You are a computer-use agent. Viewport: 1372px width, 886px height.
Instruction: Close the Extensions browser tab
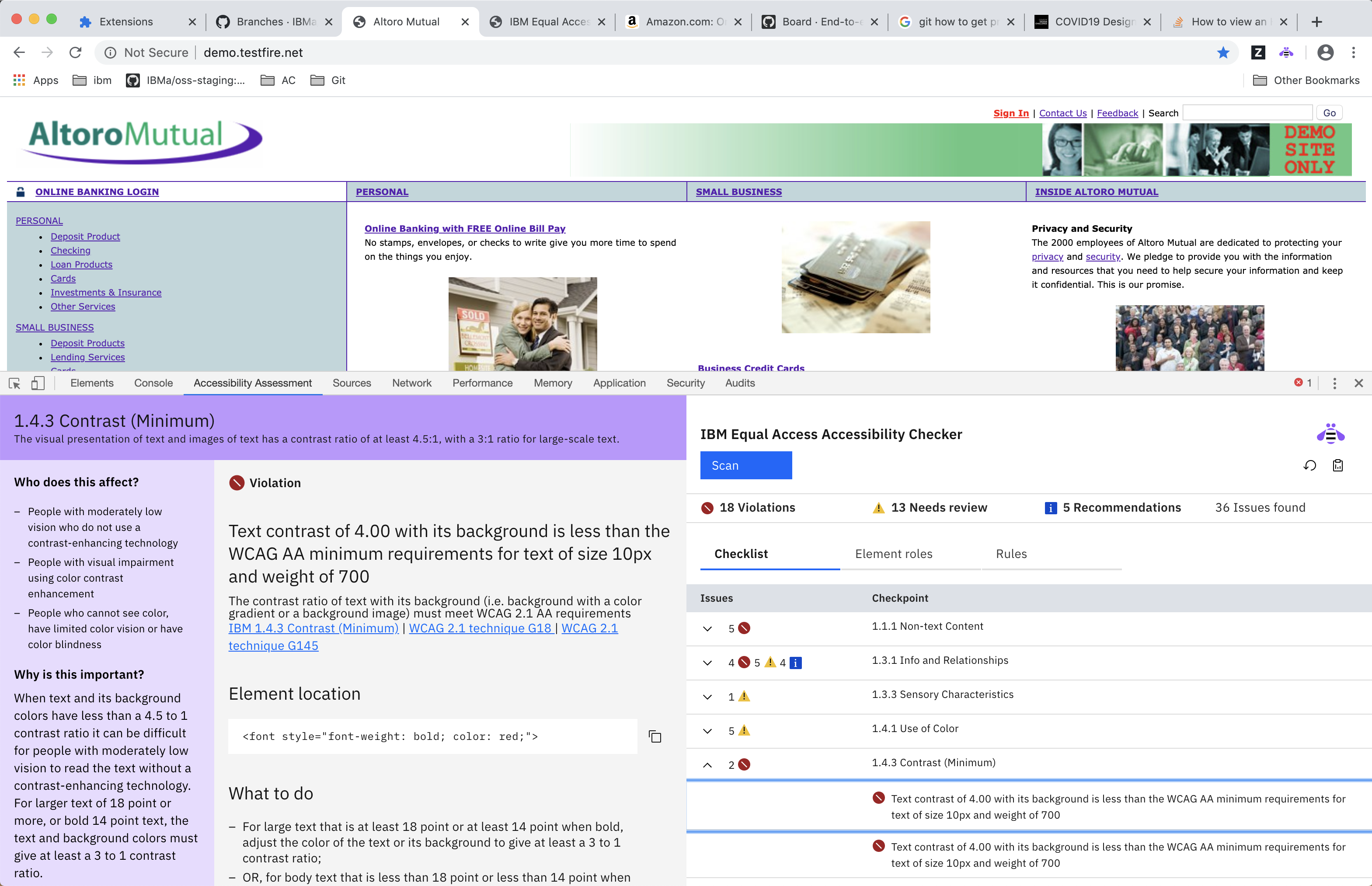192,22
